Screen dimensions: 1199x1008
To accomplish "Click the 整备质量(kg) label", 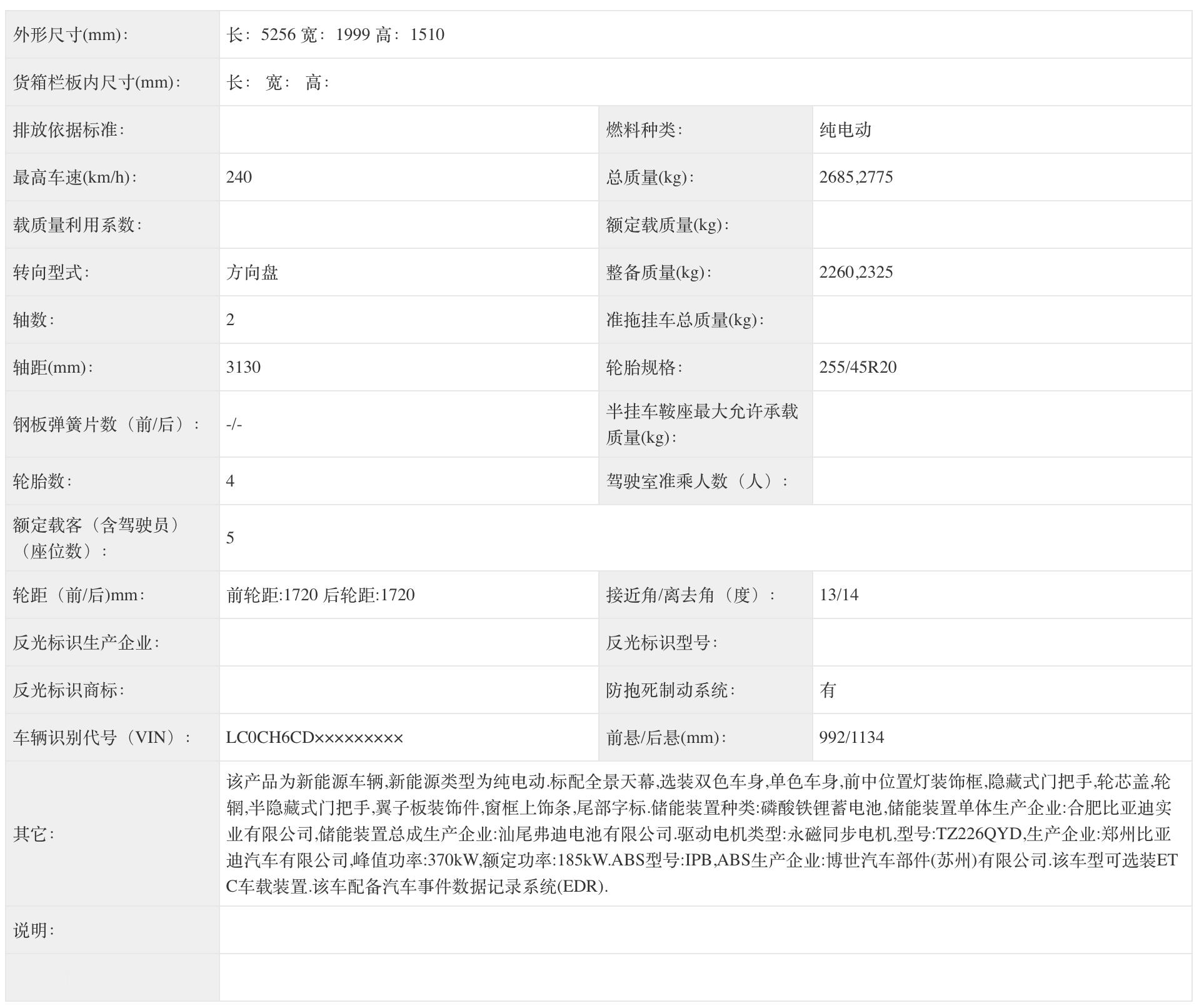I will pyautogui.click(x=658, y=272).
